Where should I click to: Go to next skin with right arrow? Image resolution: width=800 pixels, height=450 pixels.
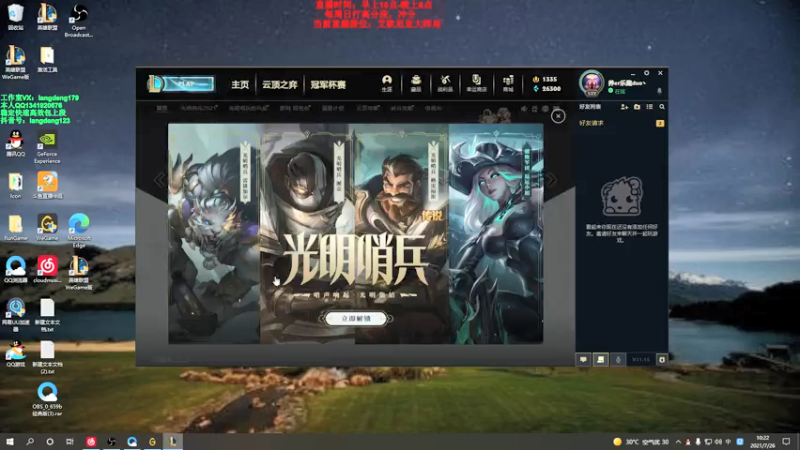coord(552,180)
